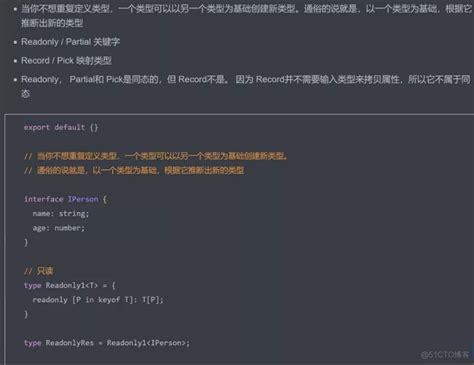Select the "Readonly / Partial" bullet line
Screen dimensions: 474x365
click(70, 42)
